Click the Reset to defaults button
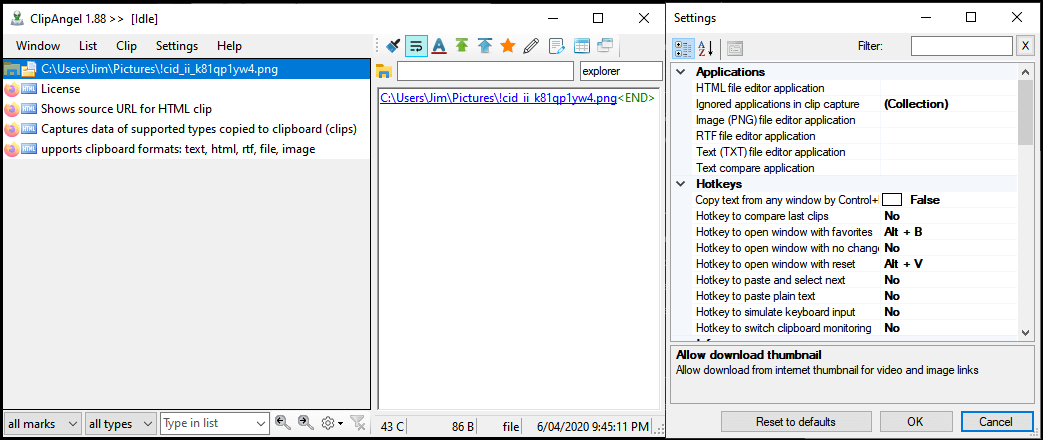The image size is (1043, 440). (796, 421)
